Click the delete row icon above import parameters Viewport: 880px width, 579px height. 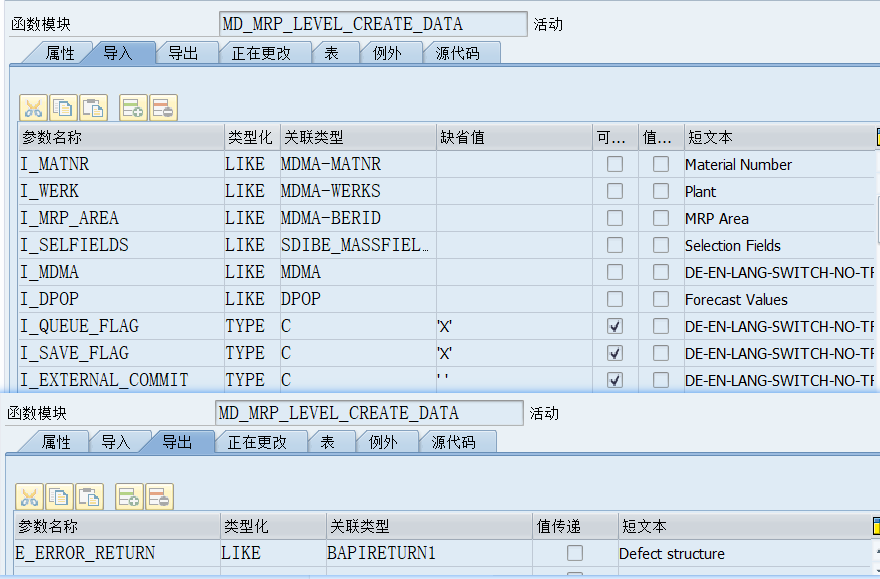point(161,107)
